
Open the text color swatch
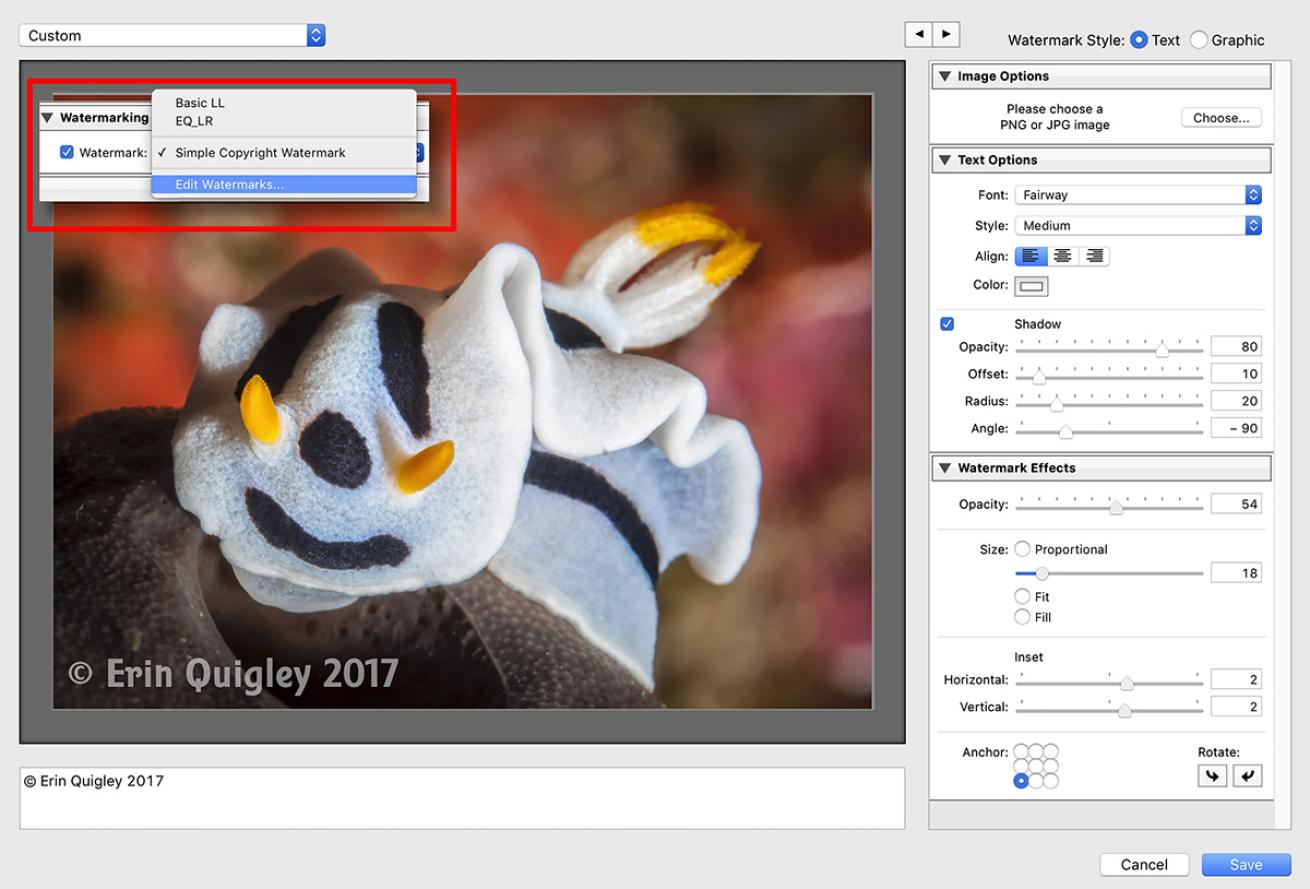(x=1031, y=286)
